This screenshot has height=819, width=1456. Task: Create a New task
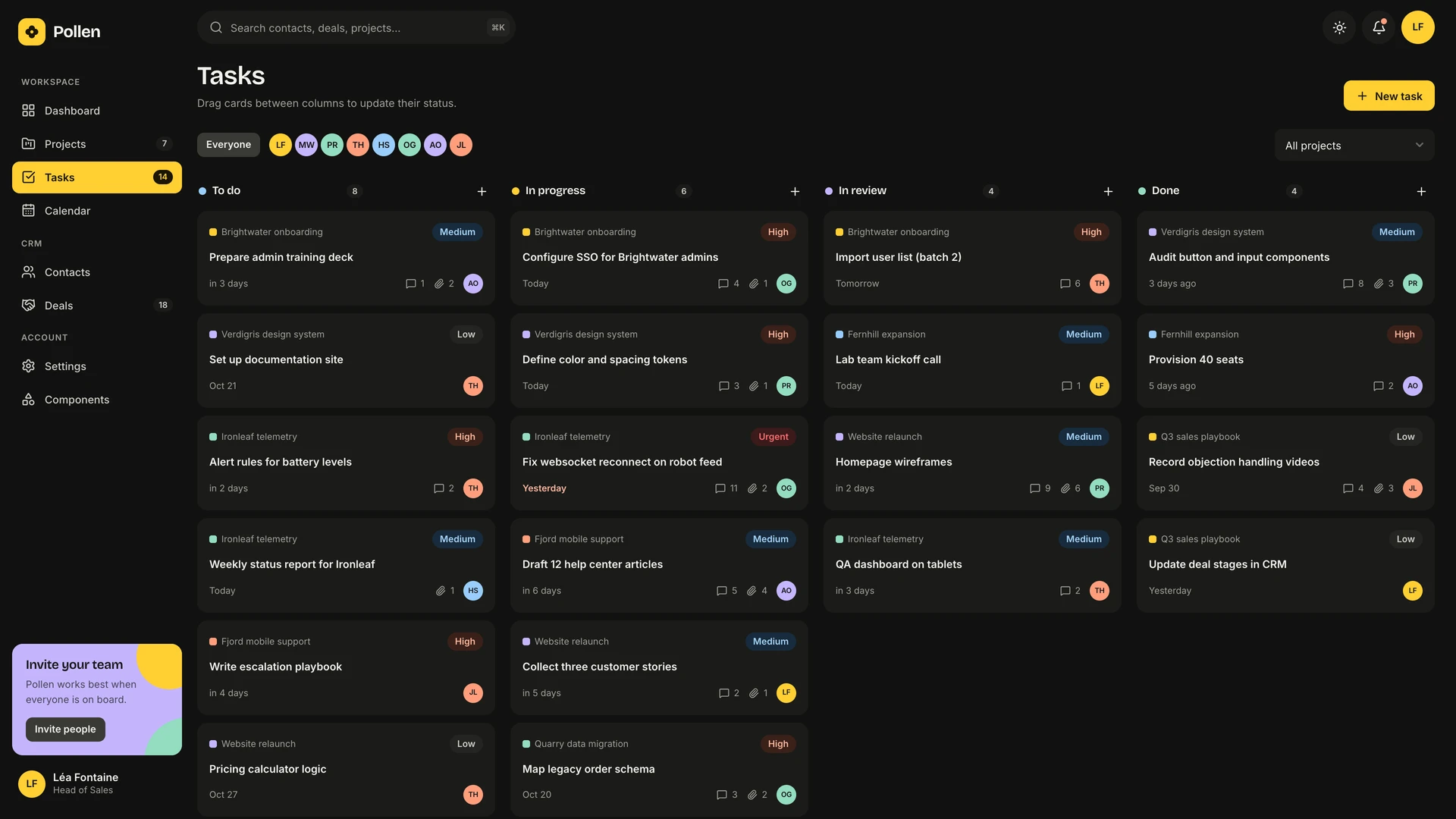(1389, 96)
